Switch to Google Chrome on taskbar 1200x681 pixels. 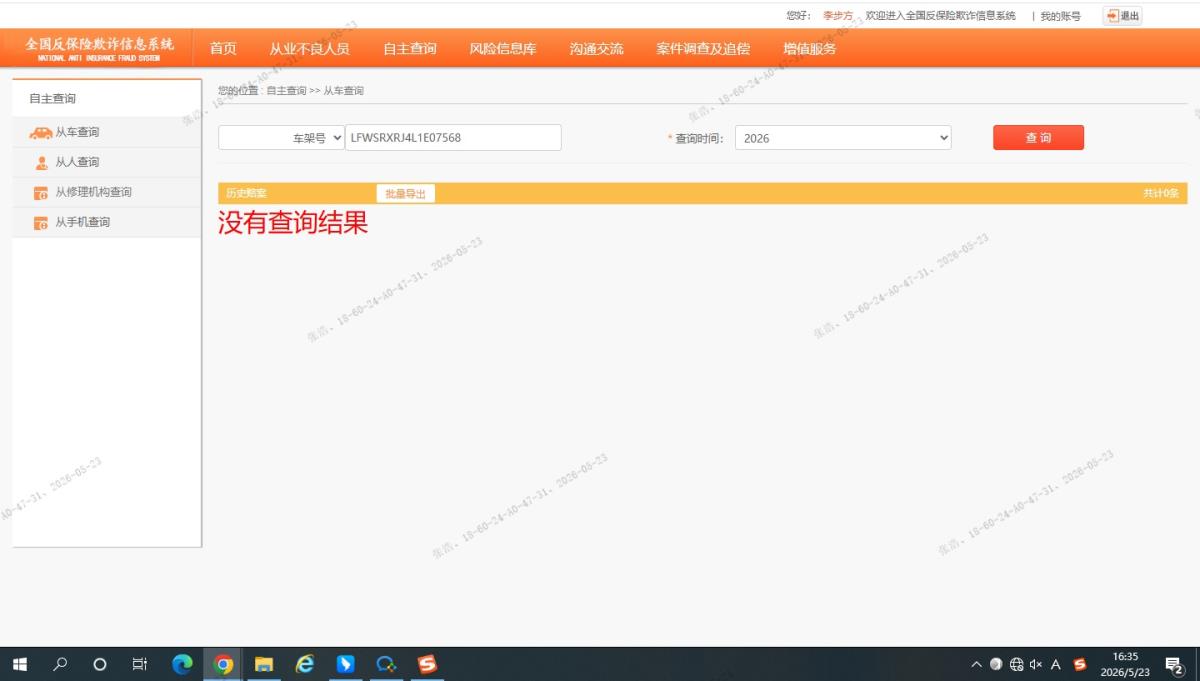pos(223,664)
